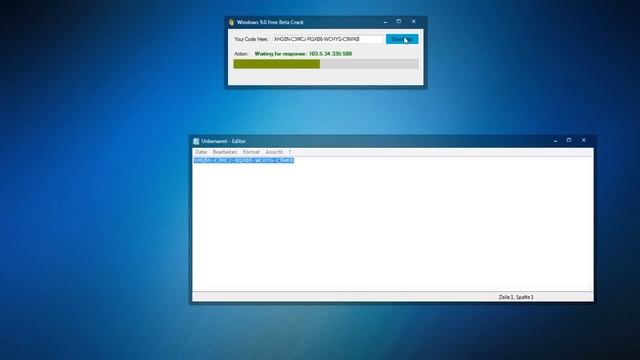Maximize the crack window

pyautogui.click(x=399, y=22)
